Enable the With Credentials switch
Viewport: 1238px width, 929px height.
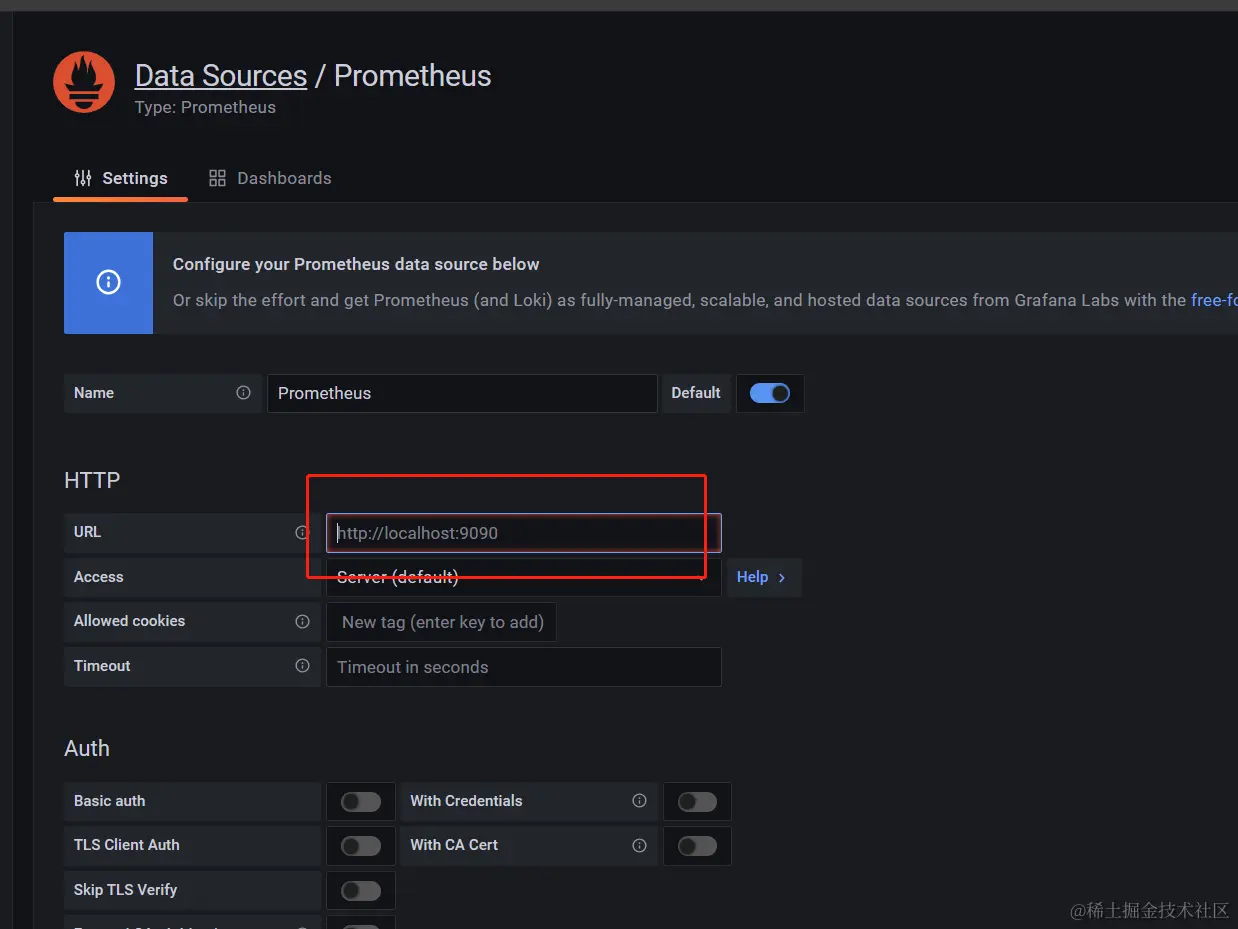click(x=697, y=801)
